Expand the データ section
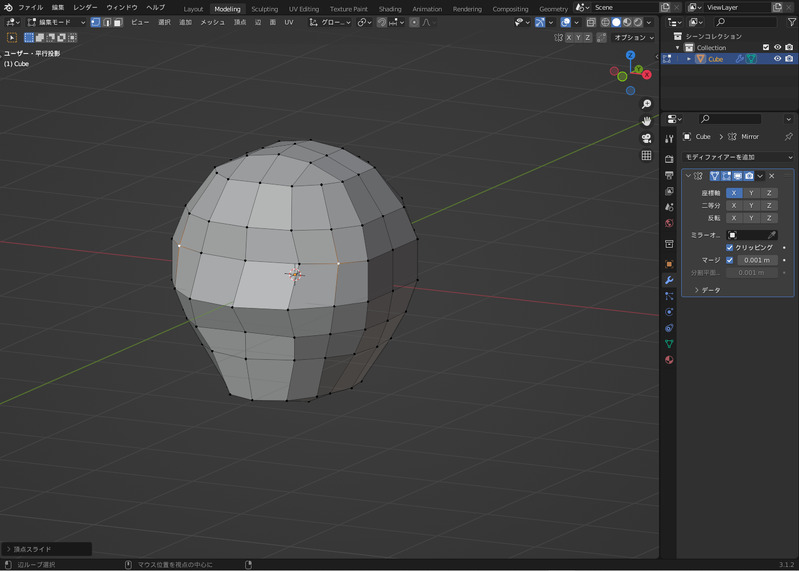Viewport: 799px width, 571px height. pyautogui.click(x=705, y=290)
